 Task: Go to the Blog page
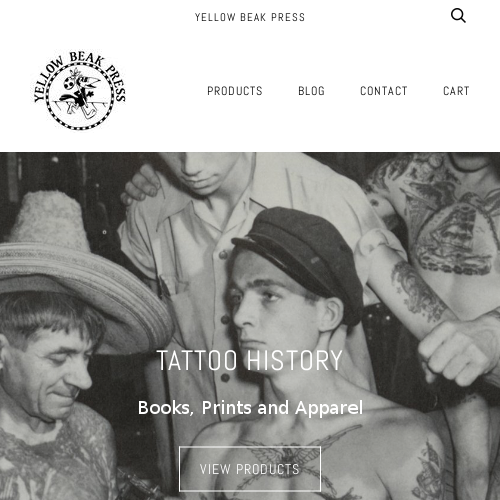click(x=311, y=91)
